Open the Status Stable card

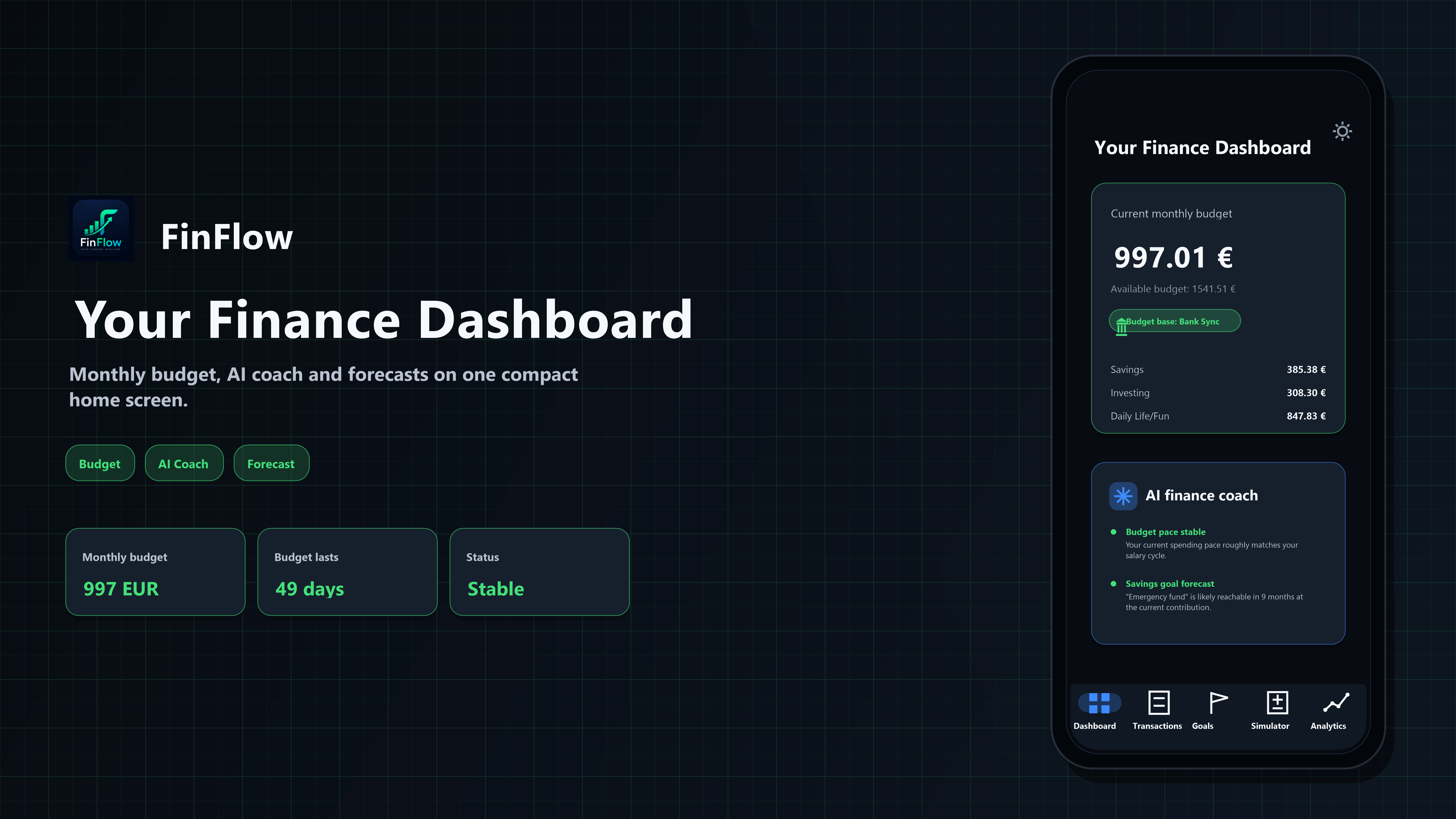540,572
